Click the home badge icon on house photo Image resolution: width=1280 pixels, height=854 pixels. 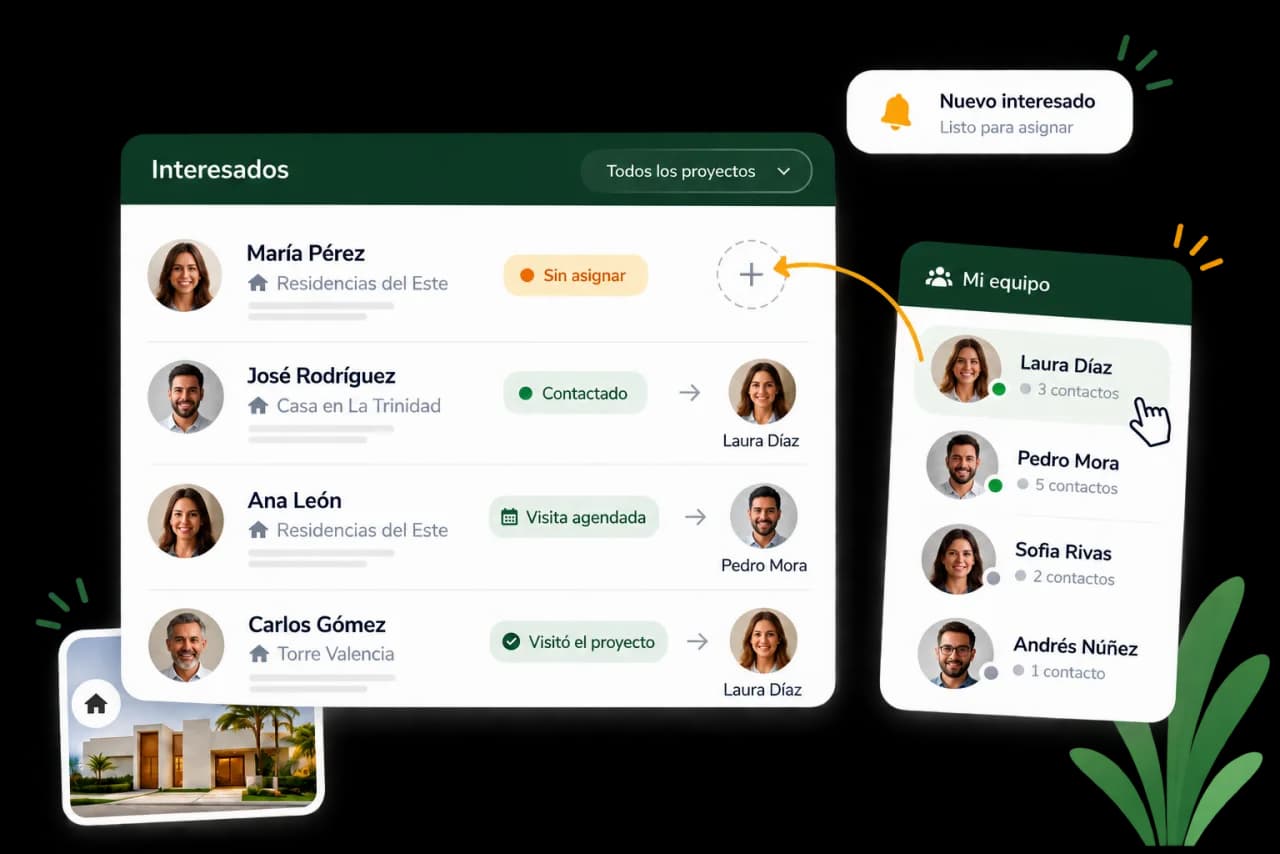coord(96,704)
